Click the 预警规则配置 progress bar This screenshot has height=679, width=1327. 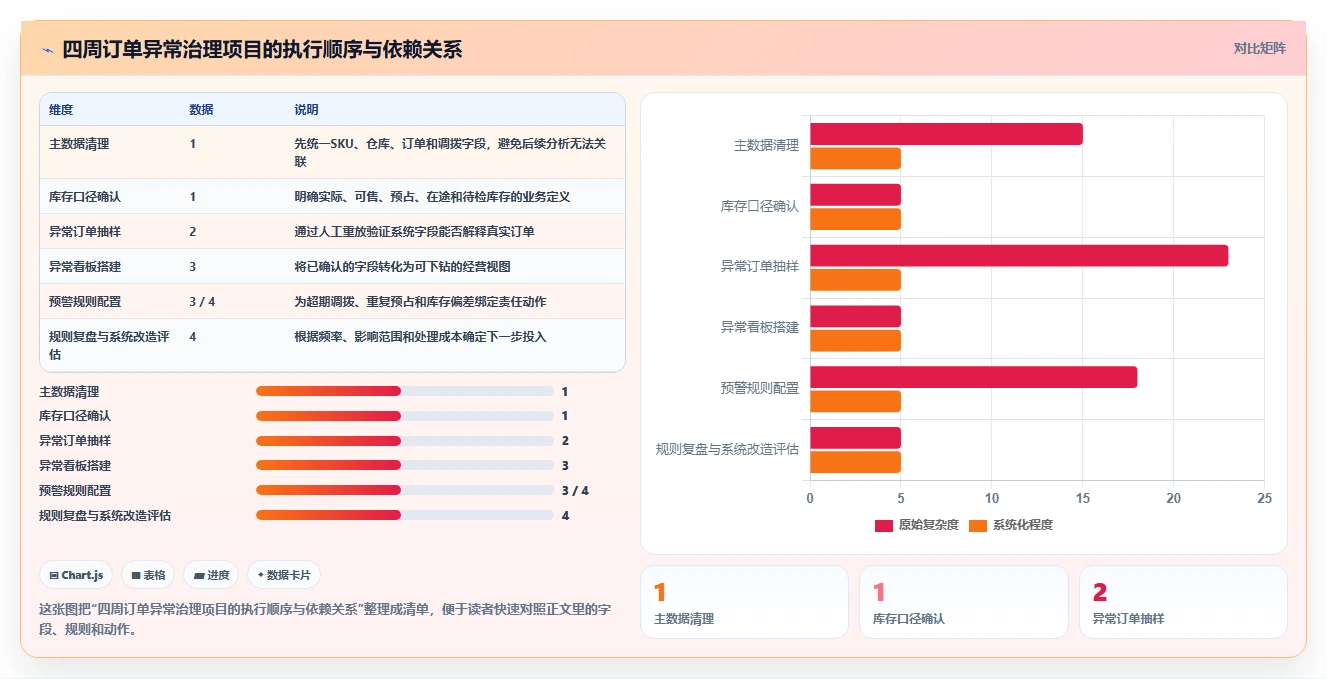pyautogui.click(x=404, y=490)
